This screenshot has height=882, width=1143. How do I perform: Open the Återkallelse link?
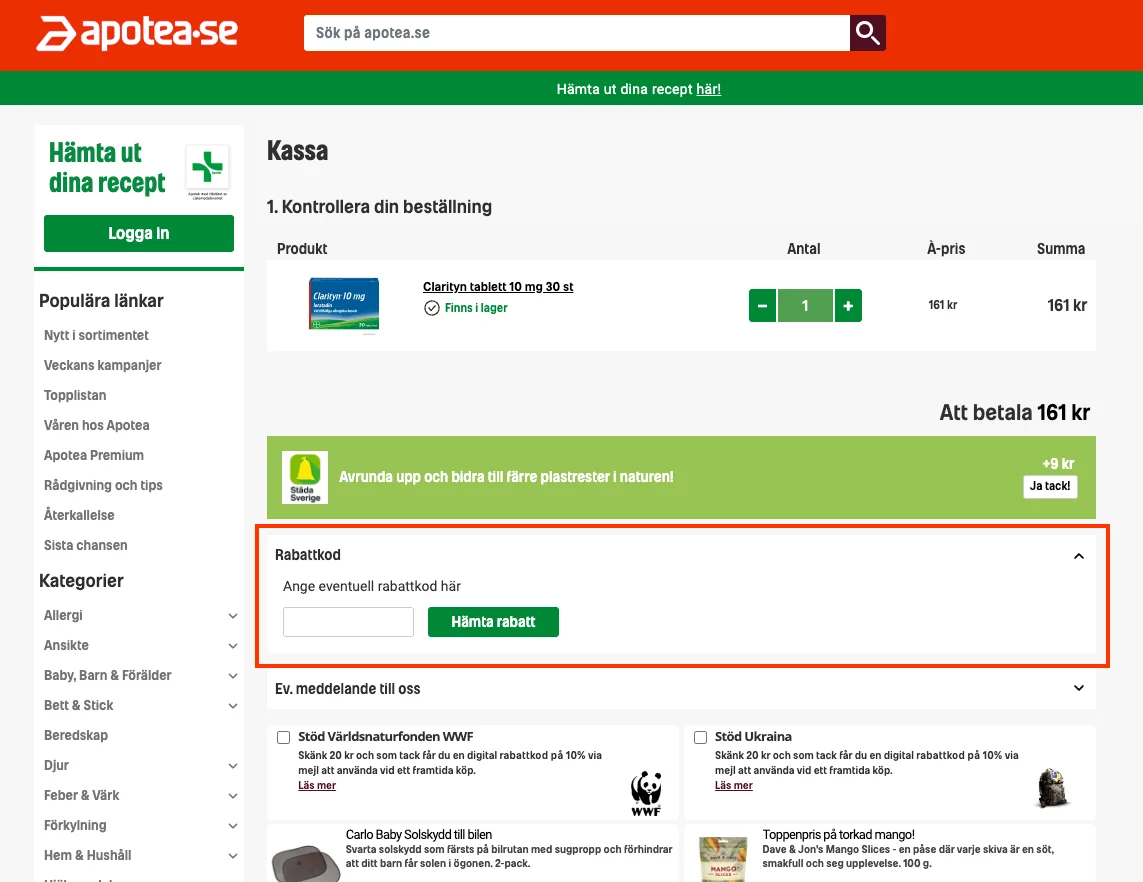click(79, 515)
